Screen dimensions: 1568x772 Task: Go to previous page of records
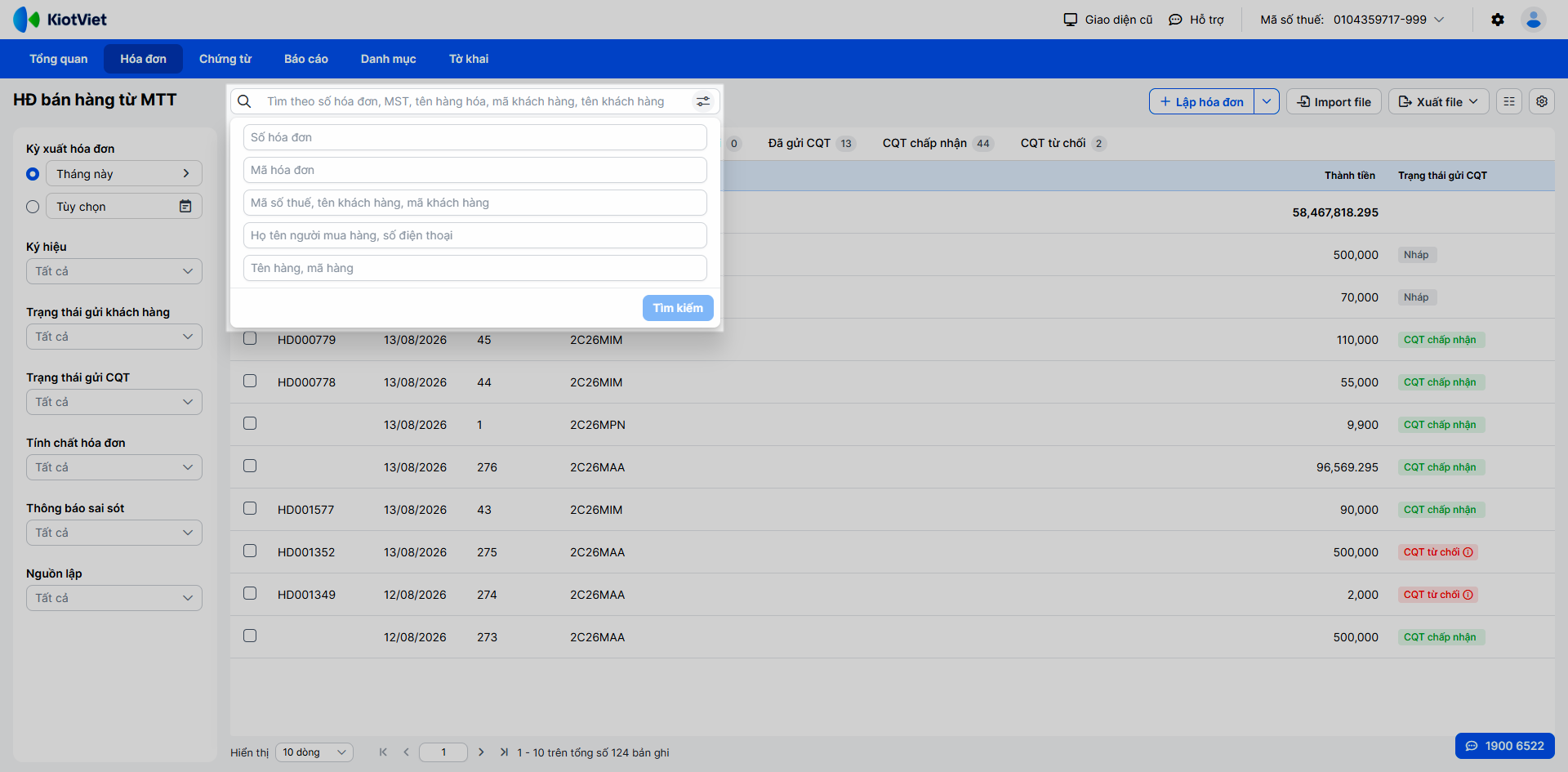click(x=406, y=752)
